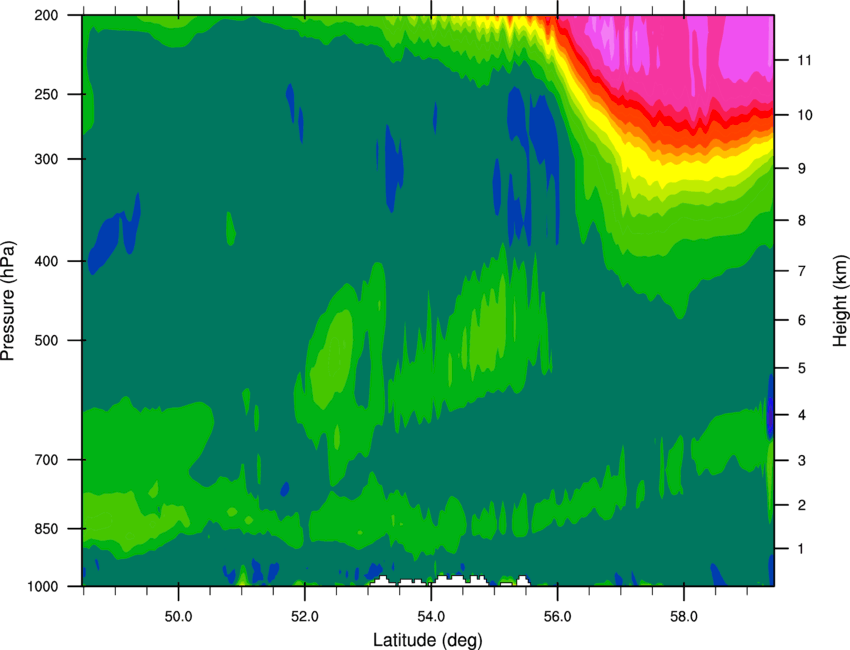Click the 4 km height label
The image size is (850, 650).
click(801, 415)
